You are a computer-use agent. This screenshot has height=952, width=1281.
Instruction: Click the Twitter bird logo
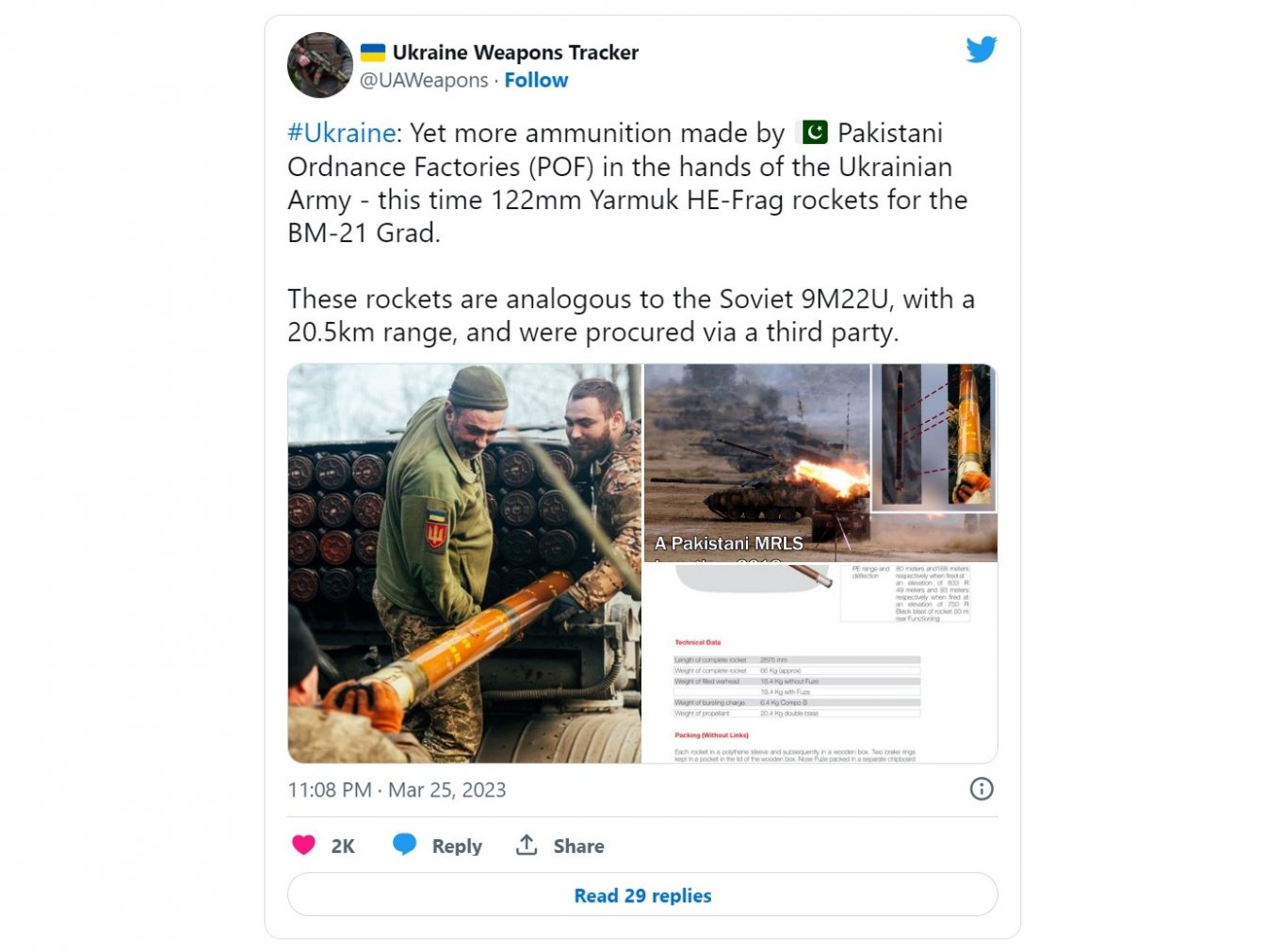click(x=981, y=49)
